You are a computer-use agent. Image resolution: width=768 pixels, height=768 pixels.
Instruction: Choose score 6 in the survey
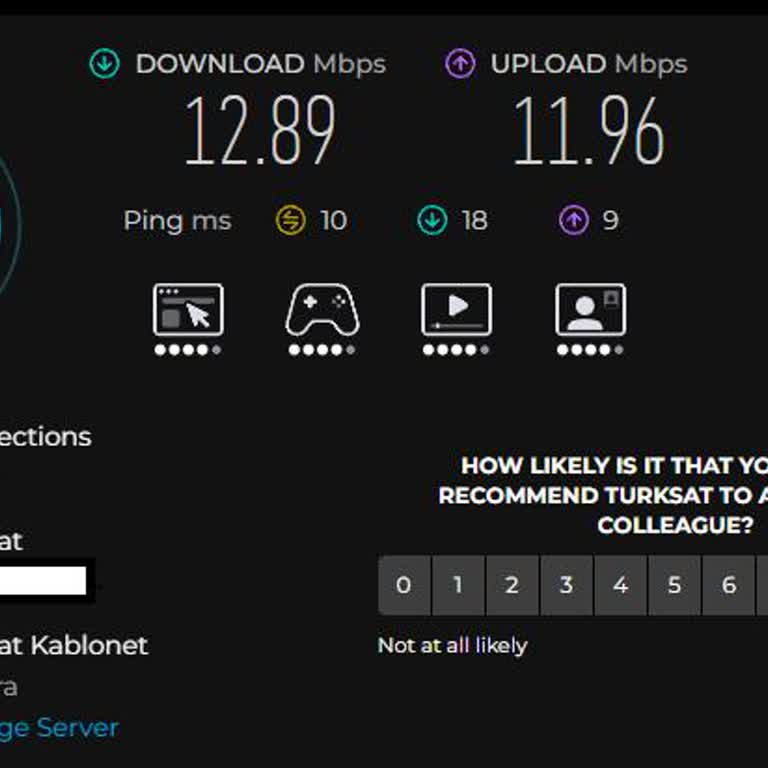click(x=729, y=585)
